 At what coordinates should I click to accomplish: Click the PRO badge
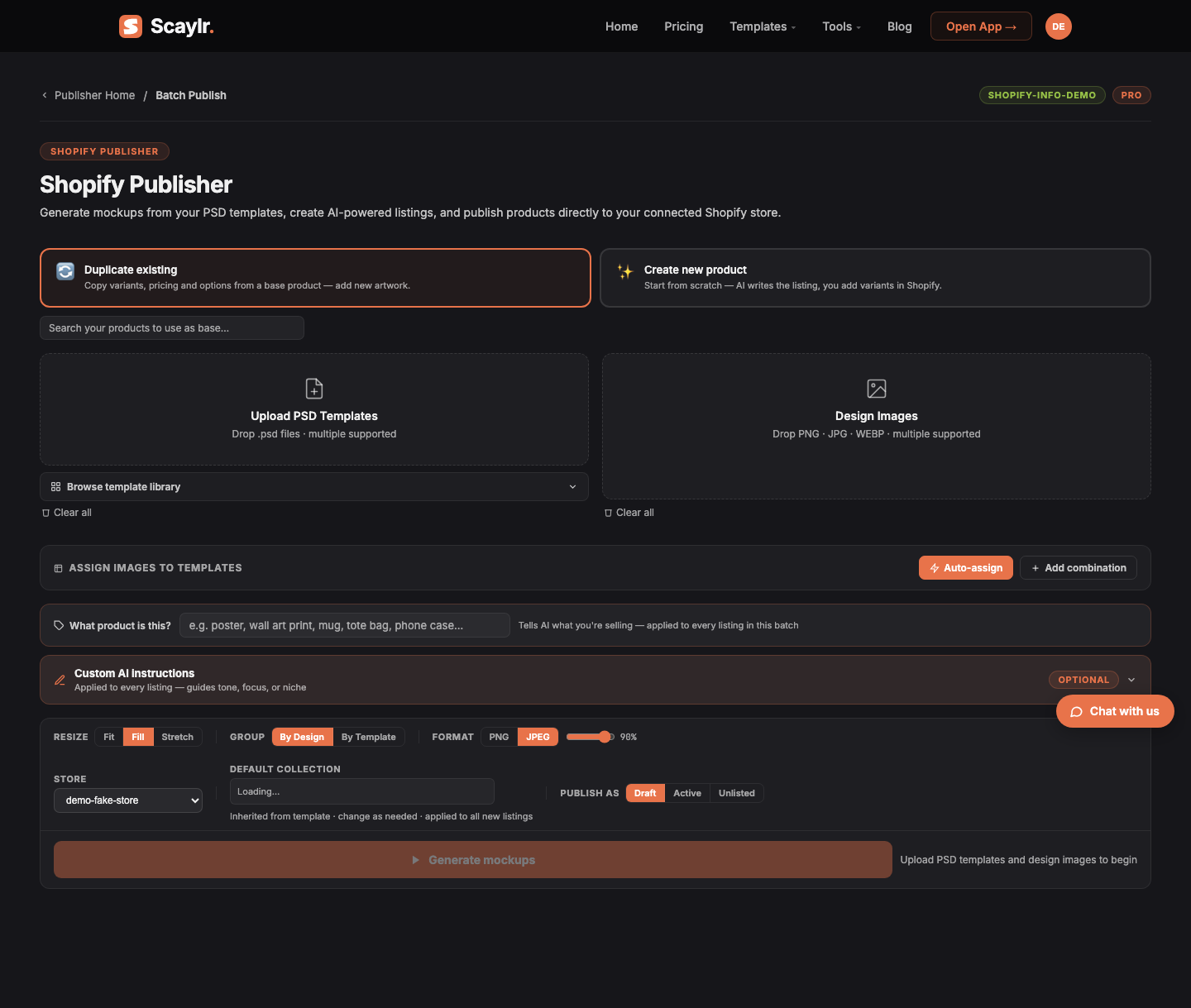click(x=1131, y=95)
